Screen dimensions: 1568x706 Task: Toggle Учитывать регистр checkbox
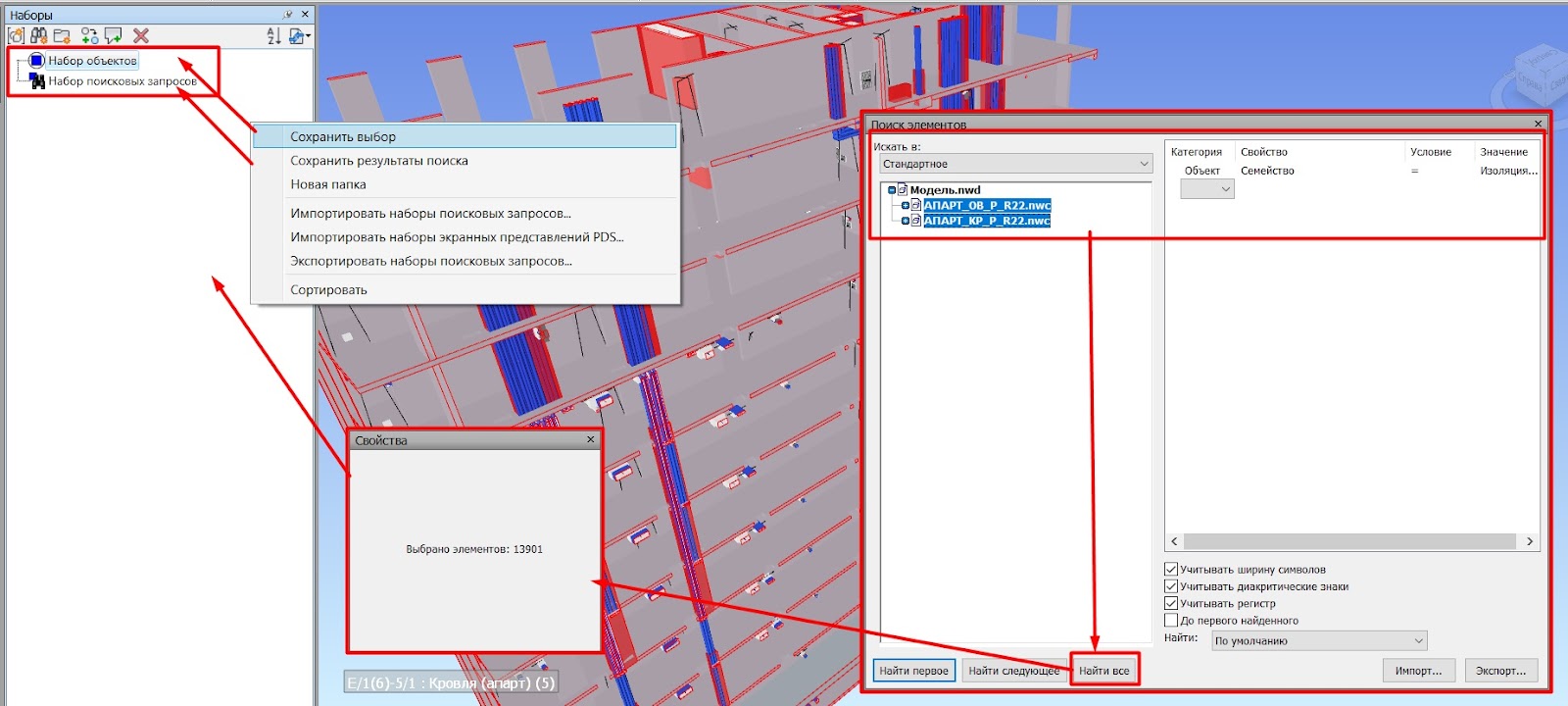(1171, 603)
